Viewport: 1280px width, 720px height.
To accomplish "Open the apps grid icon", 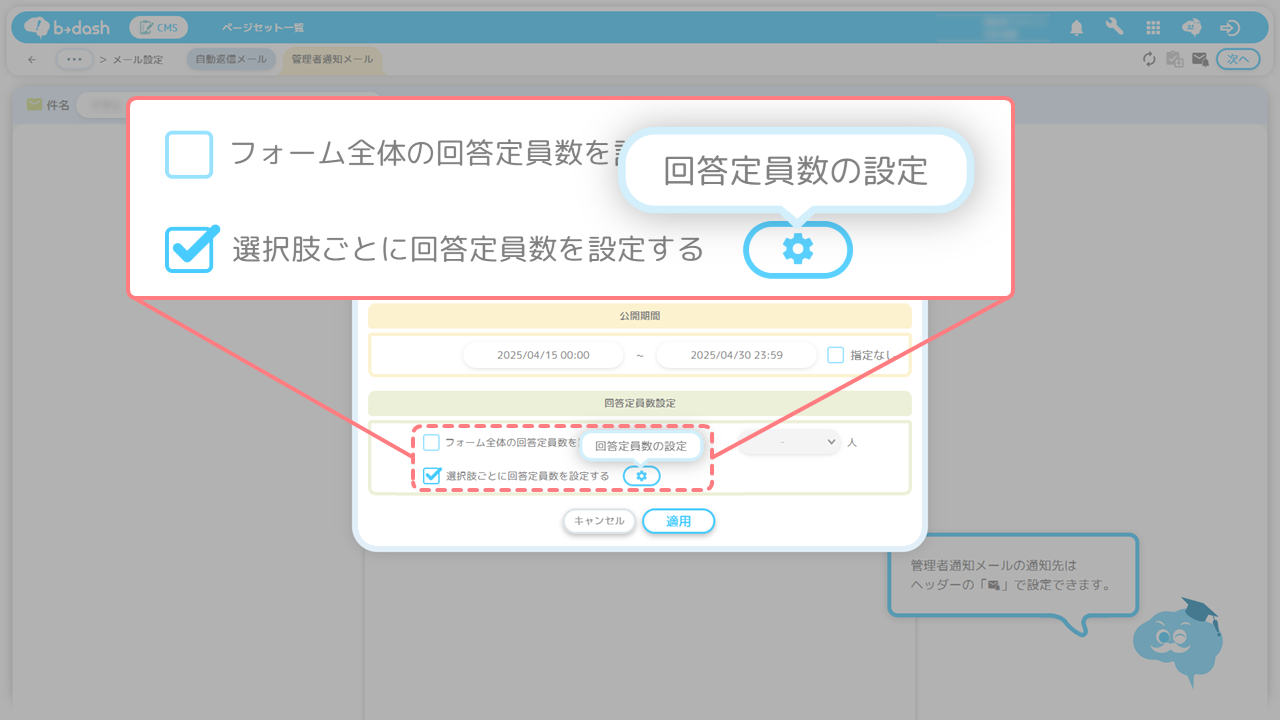I will coord(1153,28).
